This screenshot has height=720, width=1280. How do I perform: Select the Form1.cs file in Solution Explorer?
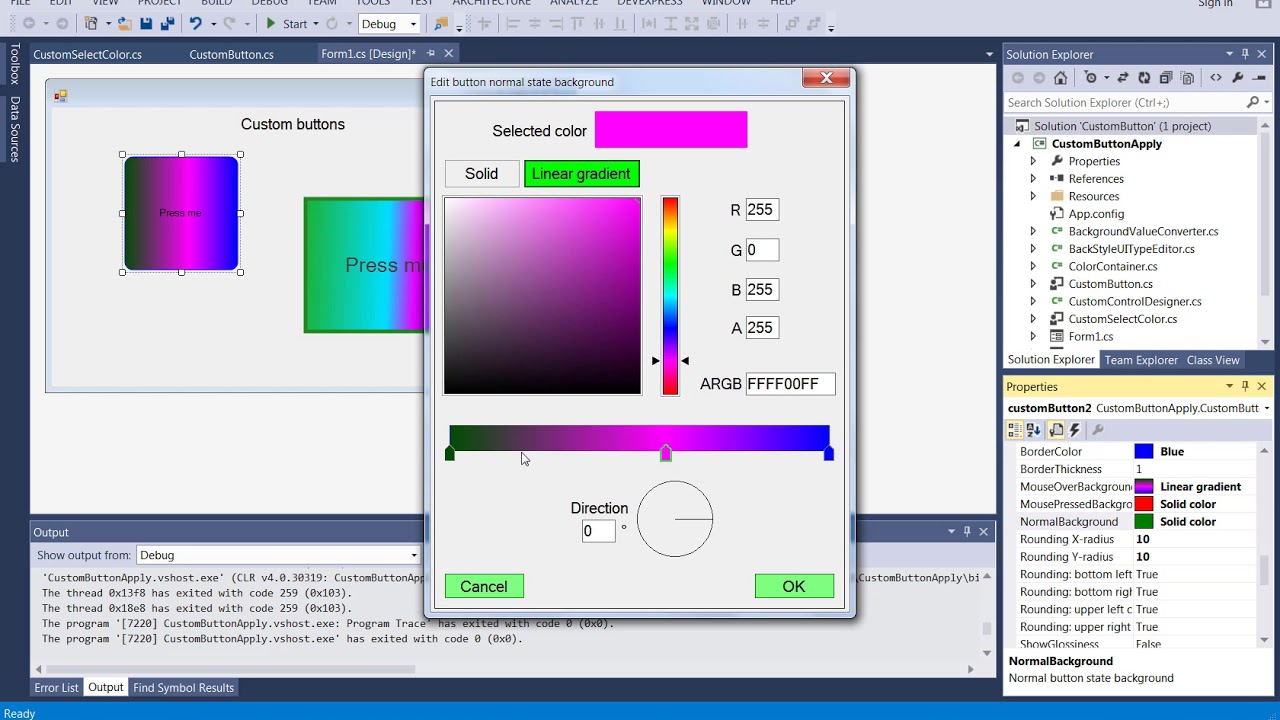[1090, 337]
